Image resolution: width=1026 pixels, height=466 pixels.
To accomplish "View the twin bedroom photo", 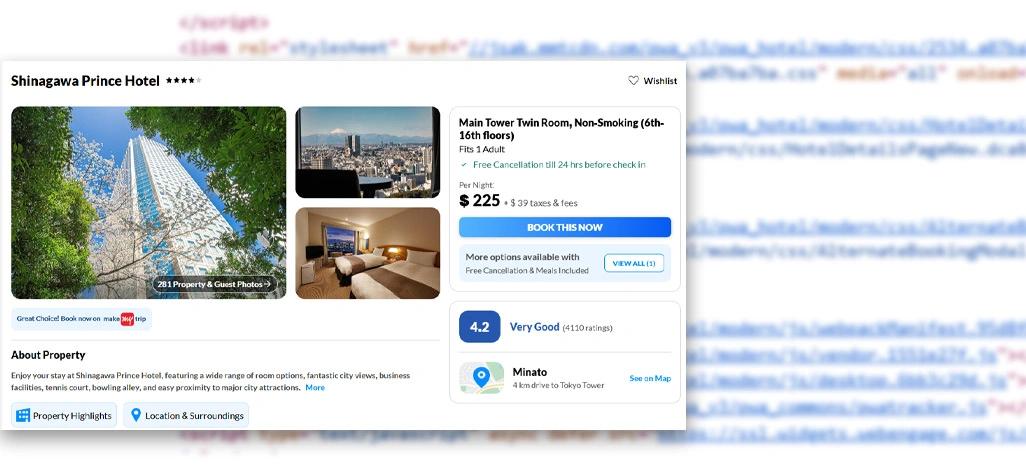I will 368,253.
